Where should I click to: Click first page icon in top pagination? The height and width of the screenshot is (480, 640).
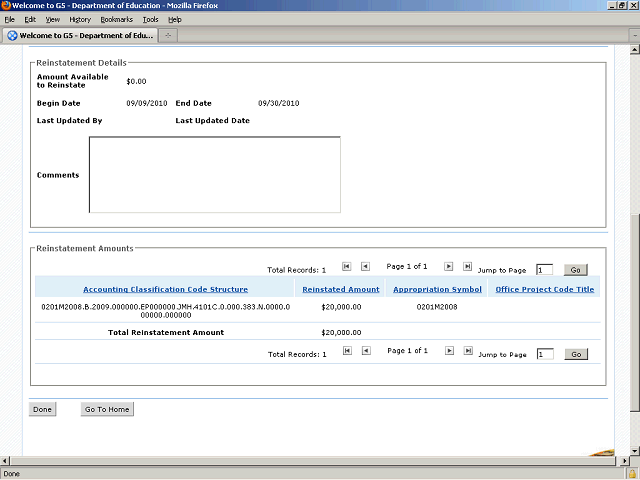(x=346, y=267)
